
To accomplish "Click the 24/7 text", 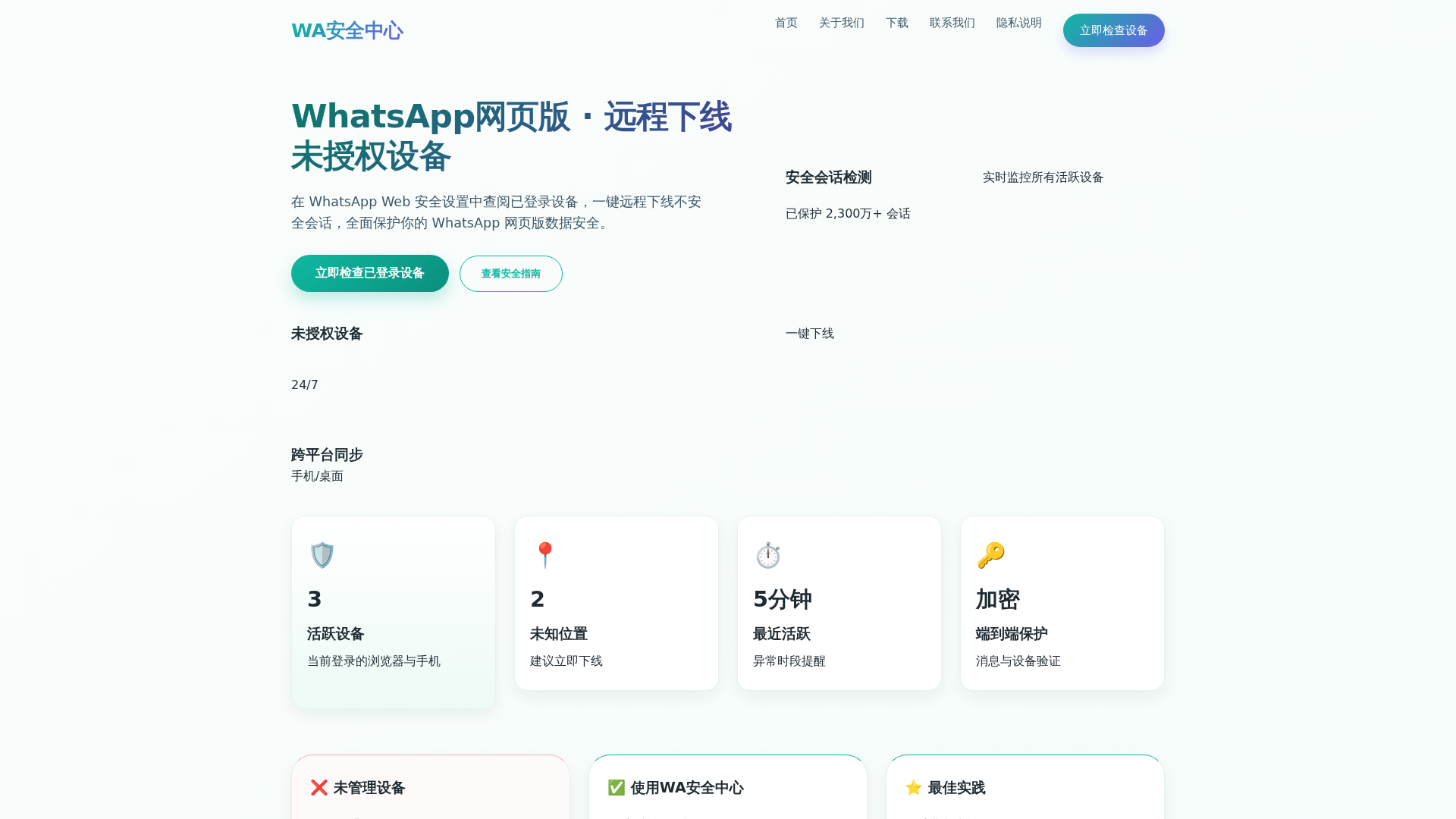I will 305,385.
